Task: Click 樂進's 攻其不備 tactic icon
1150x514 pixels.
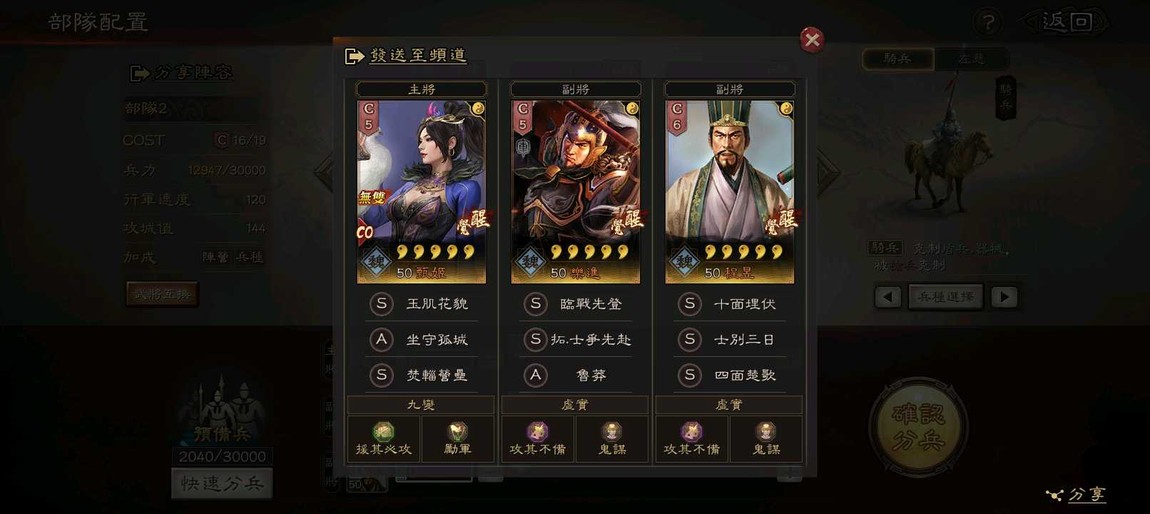Action: [538, 432]
